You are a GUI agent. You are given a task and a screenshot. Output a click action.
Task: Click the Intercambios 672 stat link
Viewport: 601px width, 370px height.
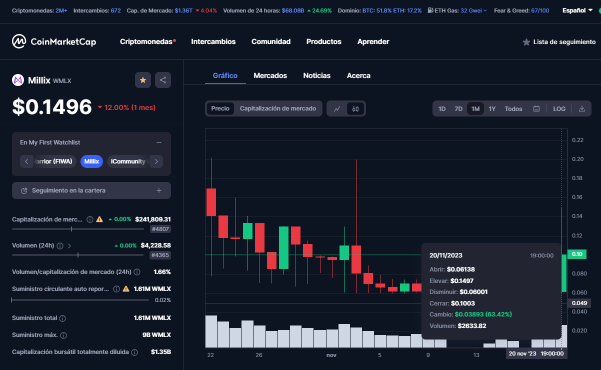click(97, 11)
